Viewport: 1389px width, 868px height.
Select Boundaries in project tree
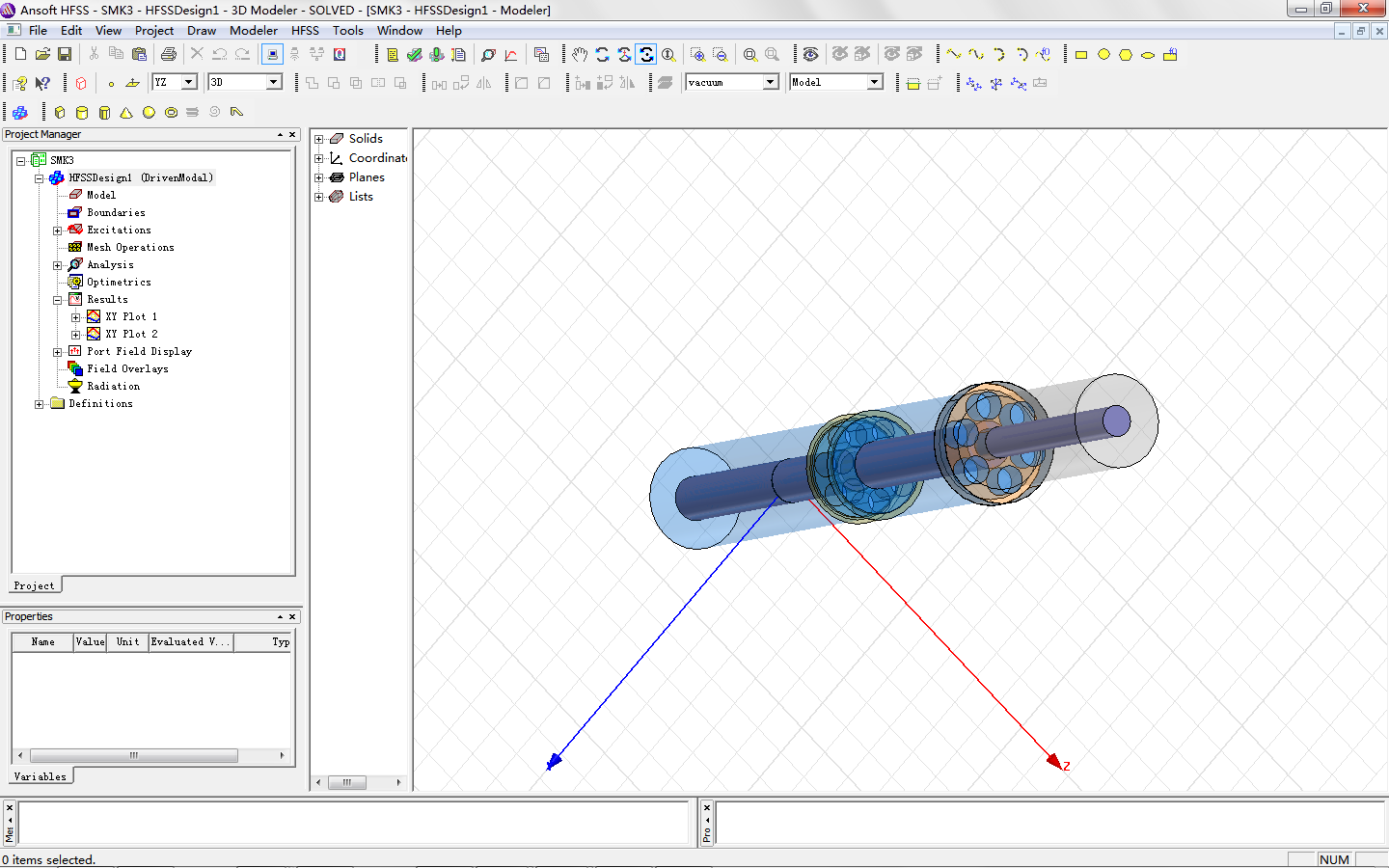click(x=116, y=213)
